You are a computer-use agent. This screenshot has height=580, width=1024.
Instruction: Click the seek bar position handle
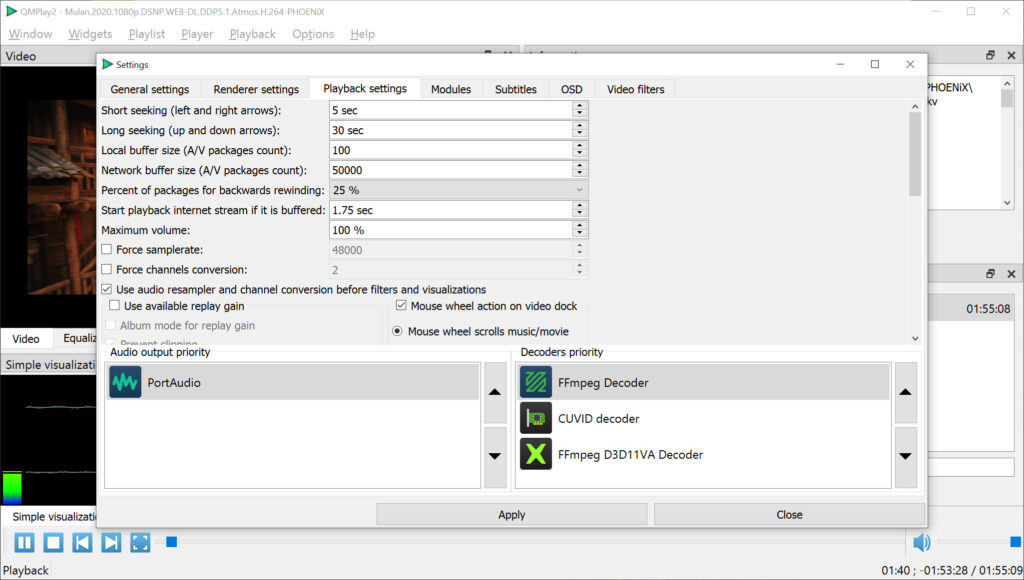[x=171, y=541]
